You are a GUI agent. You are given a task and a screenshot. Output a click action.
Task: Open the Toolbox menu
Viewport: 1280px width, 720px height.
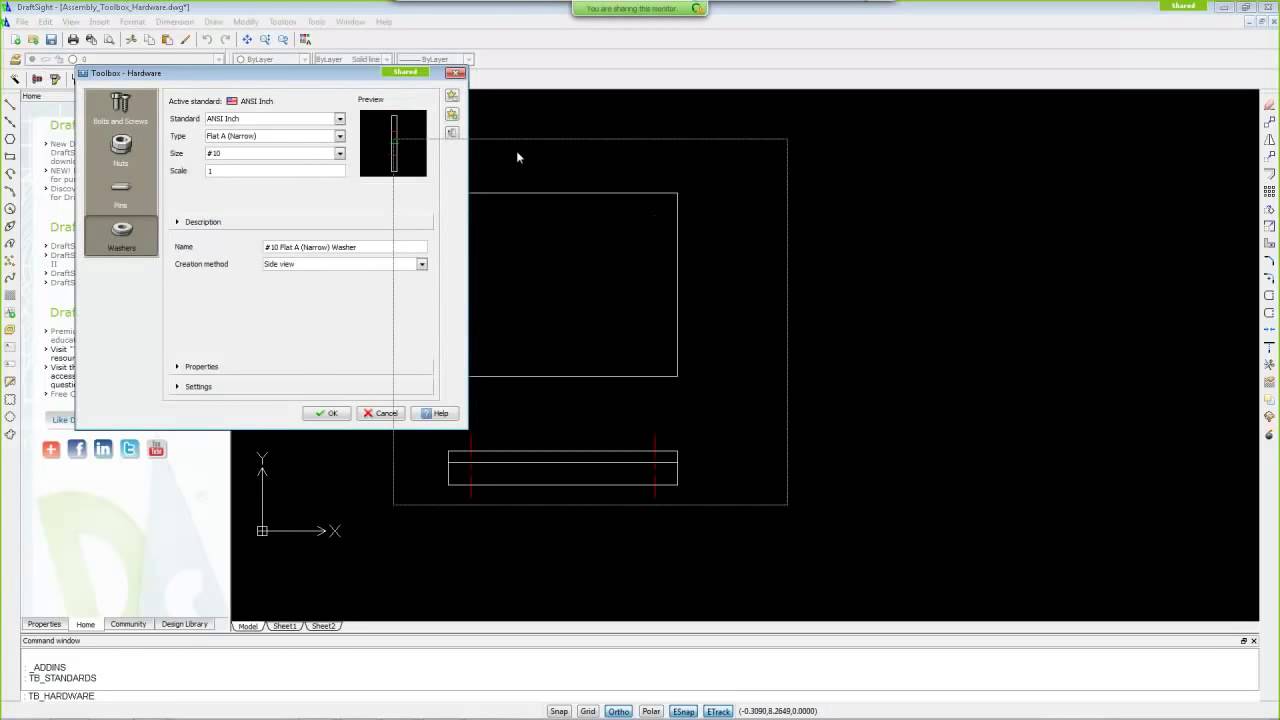[x=282, y=22]
